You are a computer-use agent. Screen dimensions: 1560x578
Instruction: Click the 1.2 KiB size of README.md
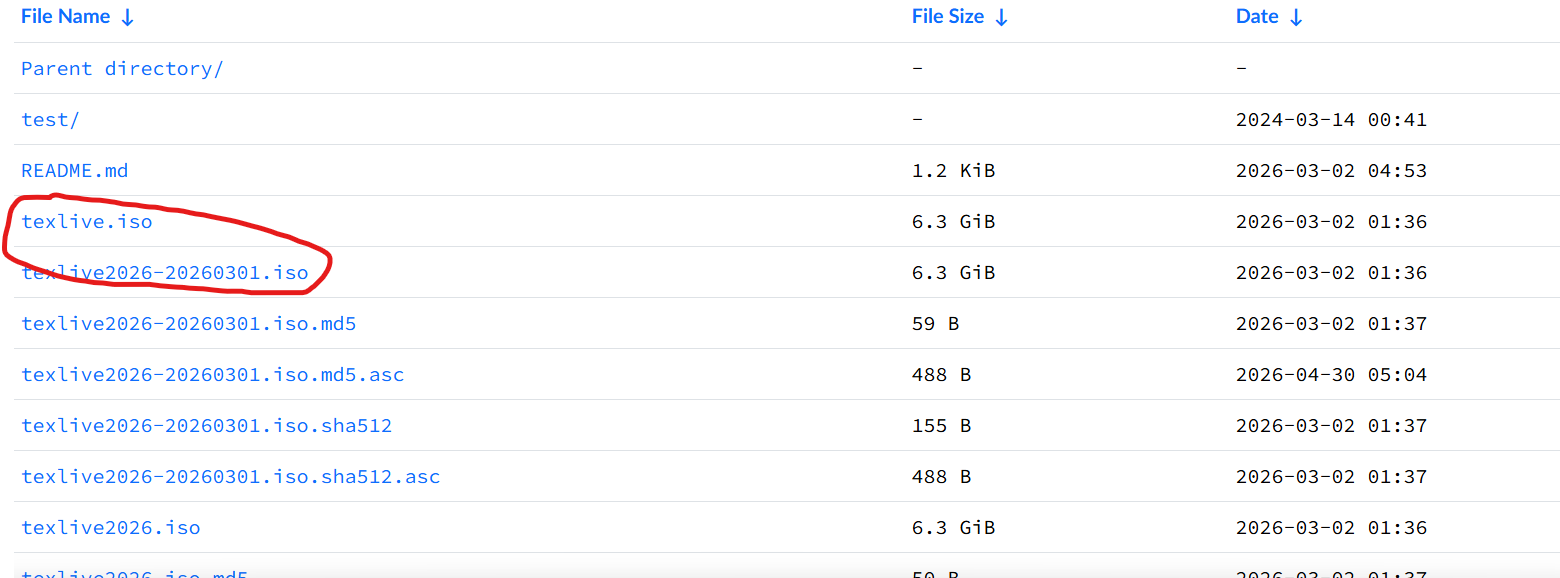click(x=953, y=171)
